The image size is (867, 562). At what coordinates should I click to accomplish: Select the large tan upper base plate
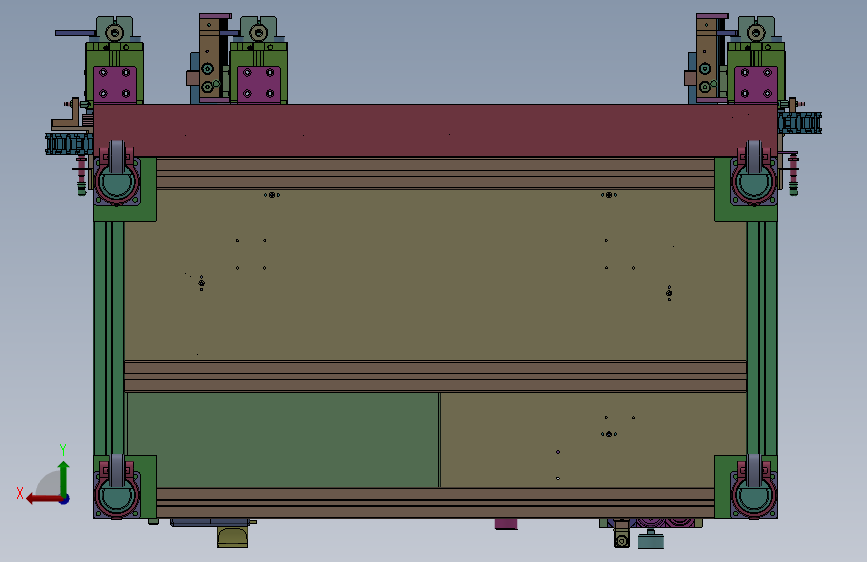(436, 275)
